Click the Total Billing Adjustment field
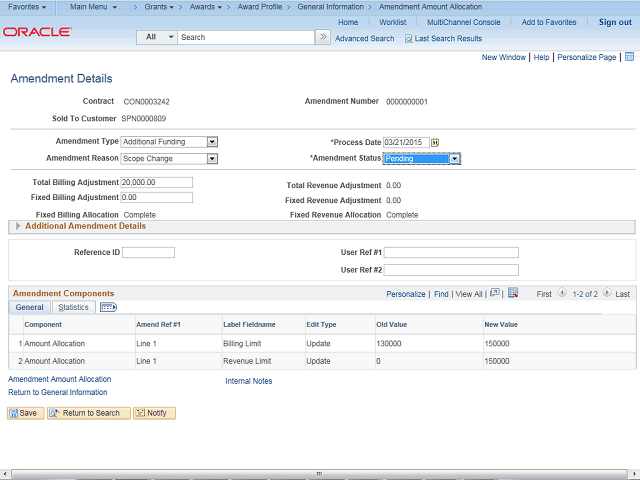 [x=156, y=183]
